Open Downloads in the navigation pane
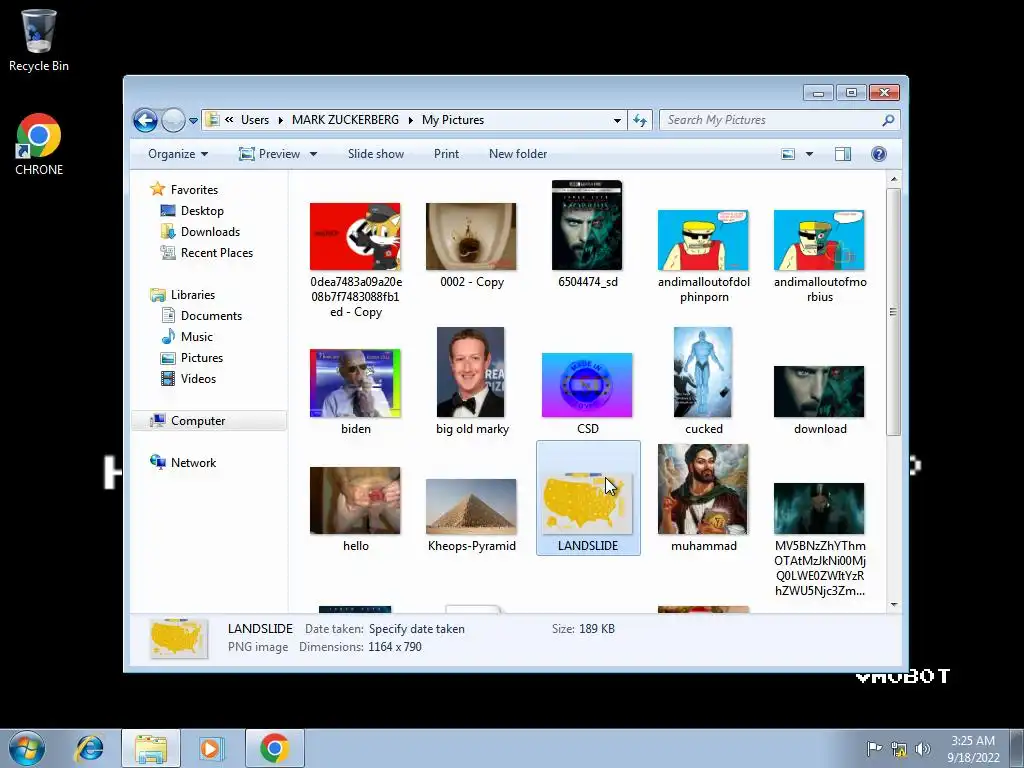Image resolution: width=1024 pixels, height=768 pixels. (210, 232)
